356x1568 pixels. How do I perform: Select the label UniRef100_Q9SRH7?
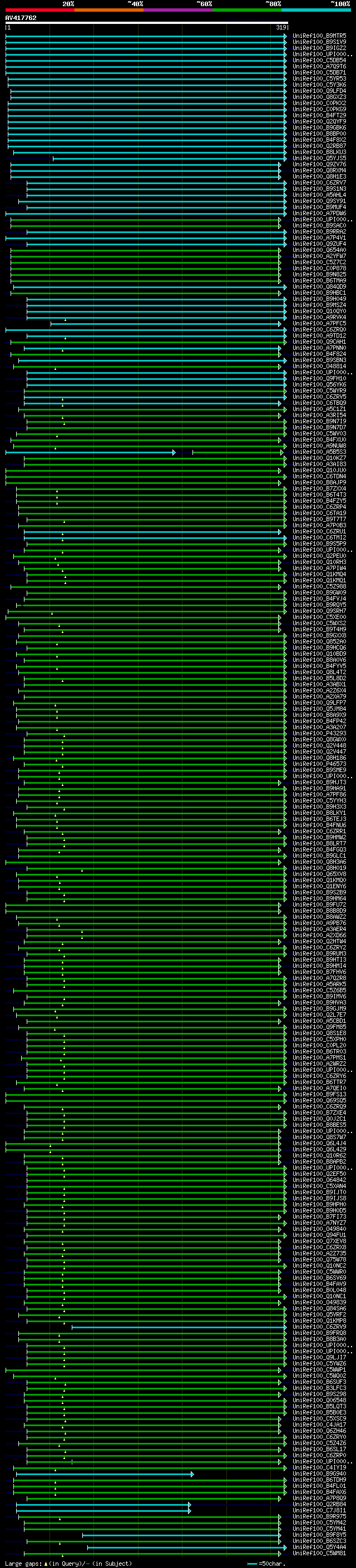coord(319,611)
